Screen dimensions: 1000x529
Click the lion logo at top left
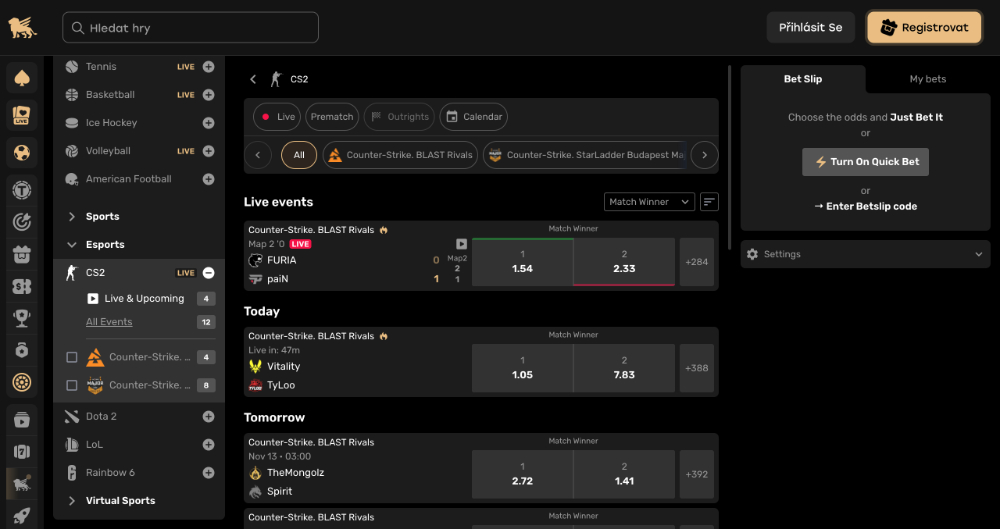click(22, 27)
